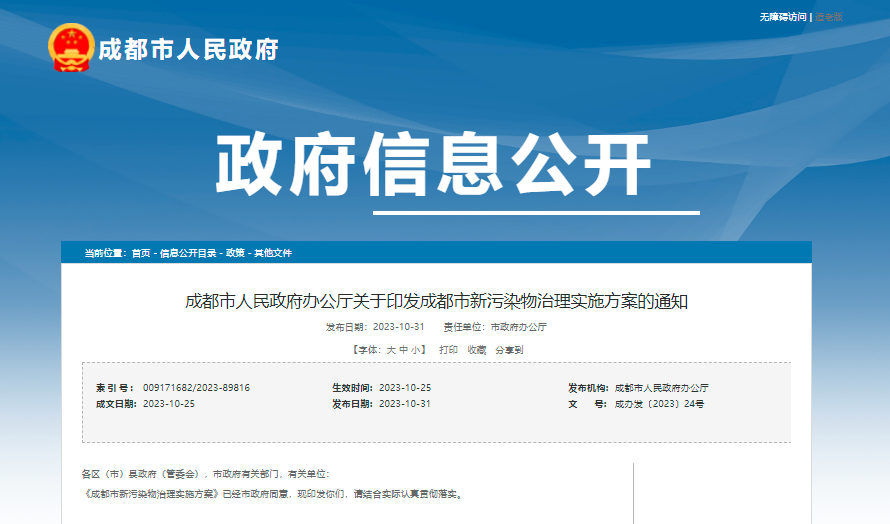Select index number 009171682/2023-89816

(196, 388)
